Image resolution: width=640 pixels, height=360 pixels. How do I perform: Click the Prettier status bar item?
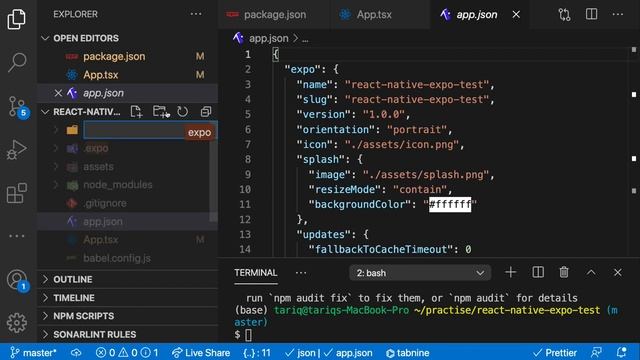pos(555,353)
